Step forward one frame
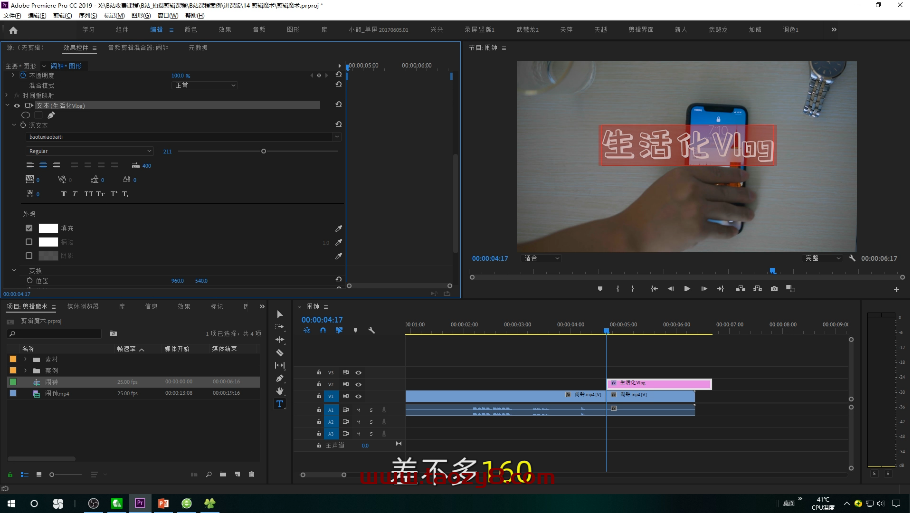This screenshot has width=910, height=514. 704,288
